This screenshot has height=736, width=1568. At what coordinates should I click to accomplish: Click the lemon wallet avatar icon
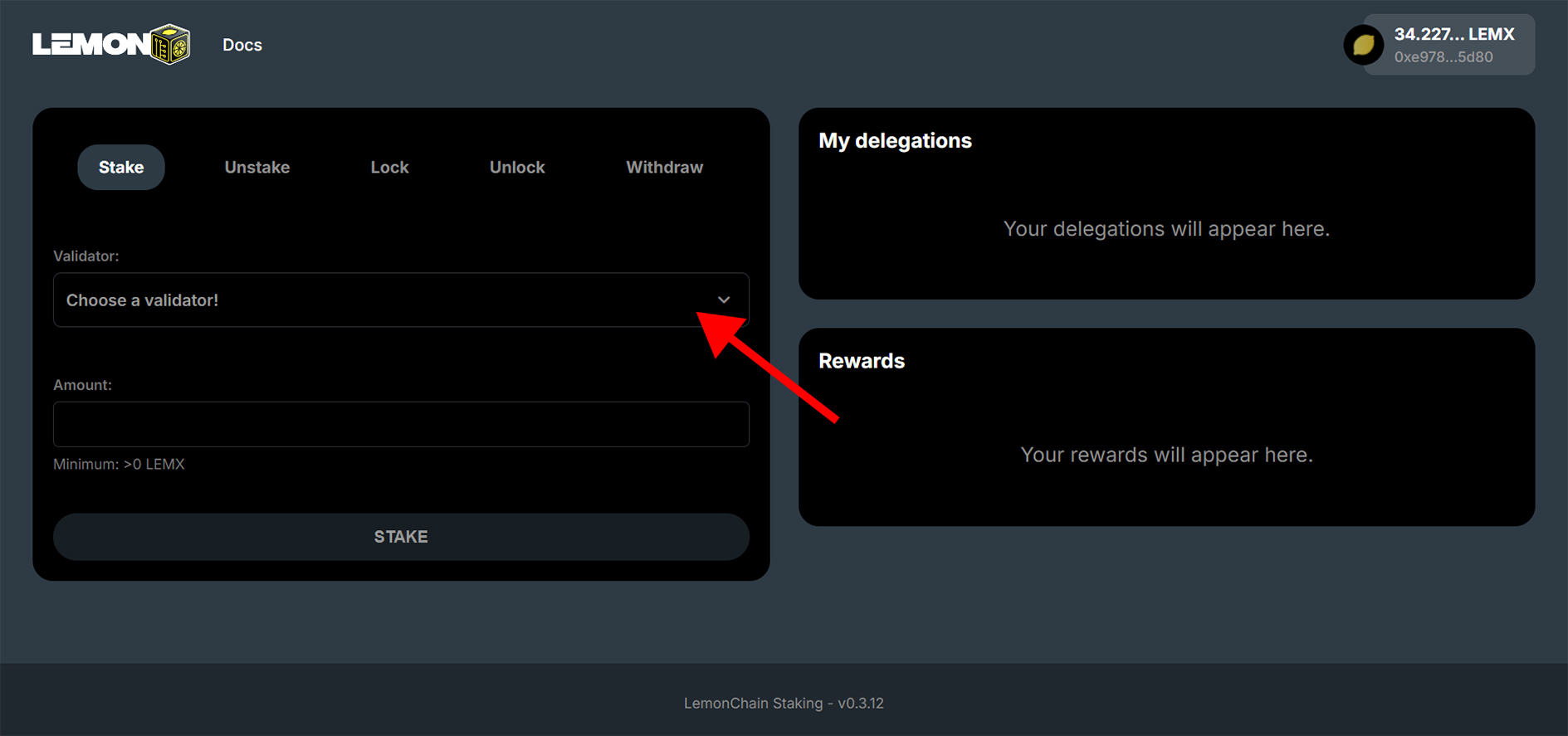click(1363, 45)
